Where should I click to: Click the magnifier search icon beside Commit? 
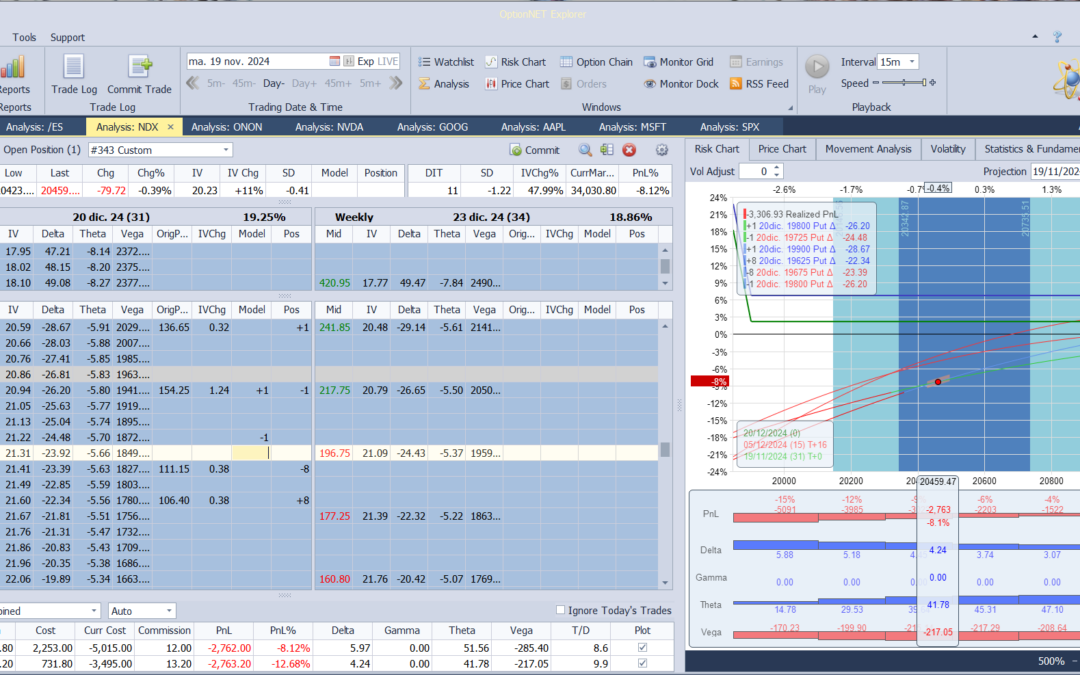[585, 150]
